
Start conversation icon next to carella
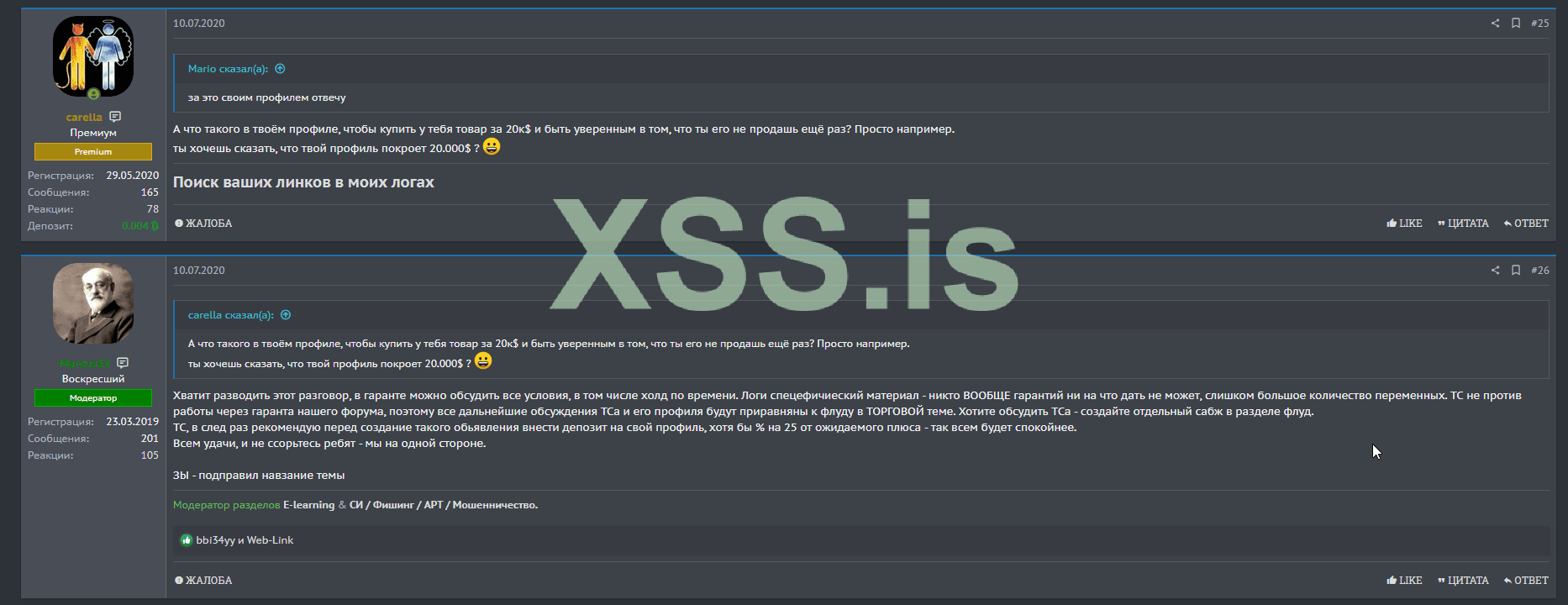[115, 117]
